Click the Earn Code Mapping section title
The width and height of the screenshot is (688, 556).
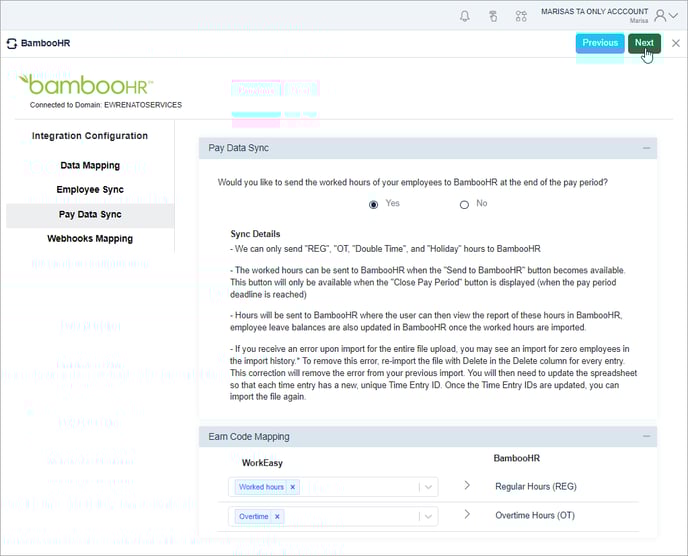click(249, 437)
